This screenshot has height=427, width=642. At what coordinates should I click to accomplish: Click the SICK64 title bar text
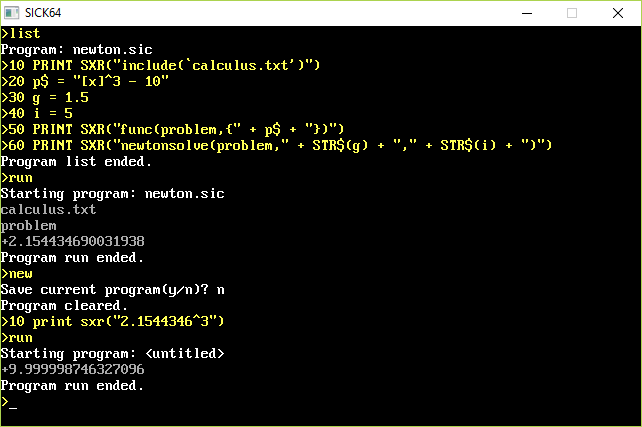click(x=43, y=13)
